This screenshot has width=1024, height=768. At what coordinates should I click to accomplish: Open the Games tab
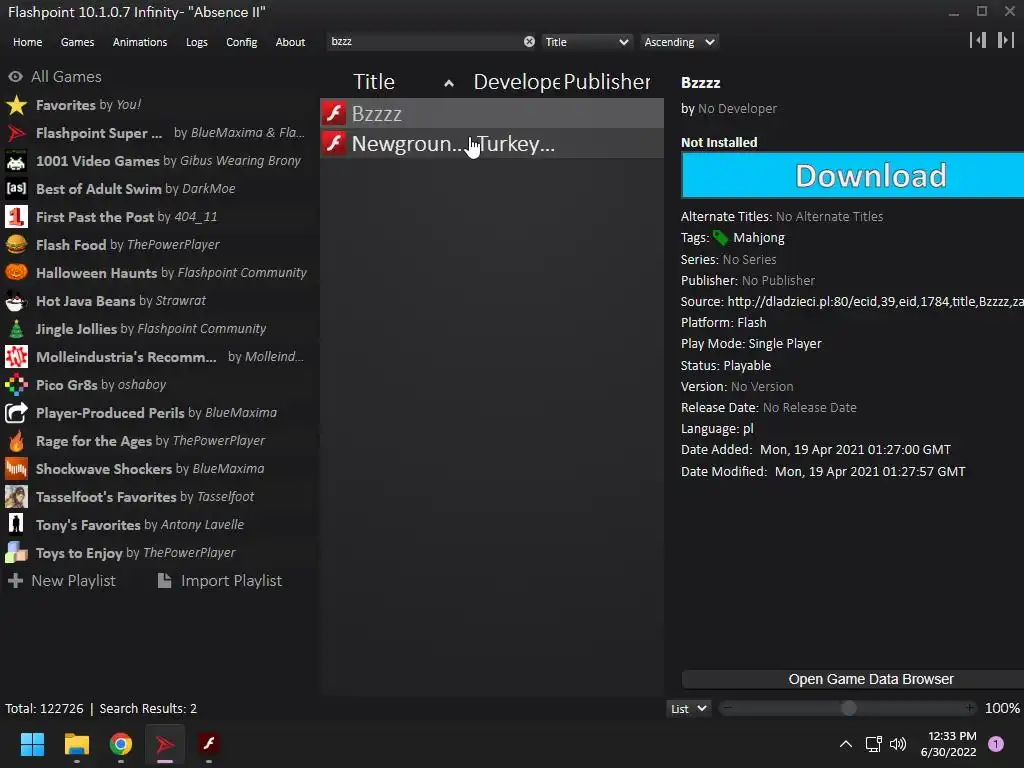(x=77, y=42)
